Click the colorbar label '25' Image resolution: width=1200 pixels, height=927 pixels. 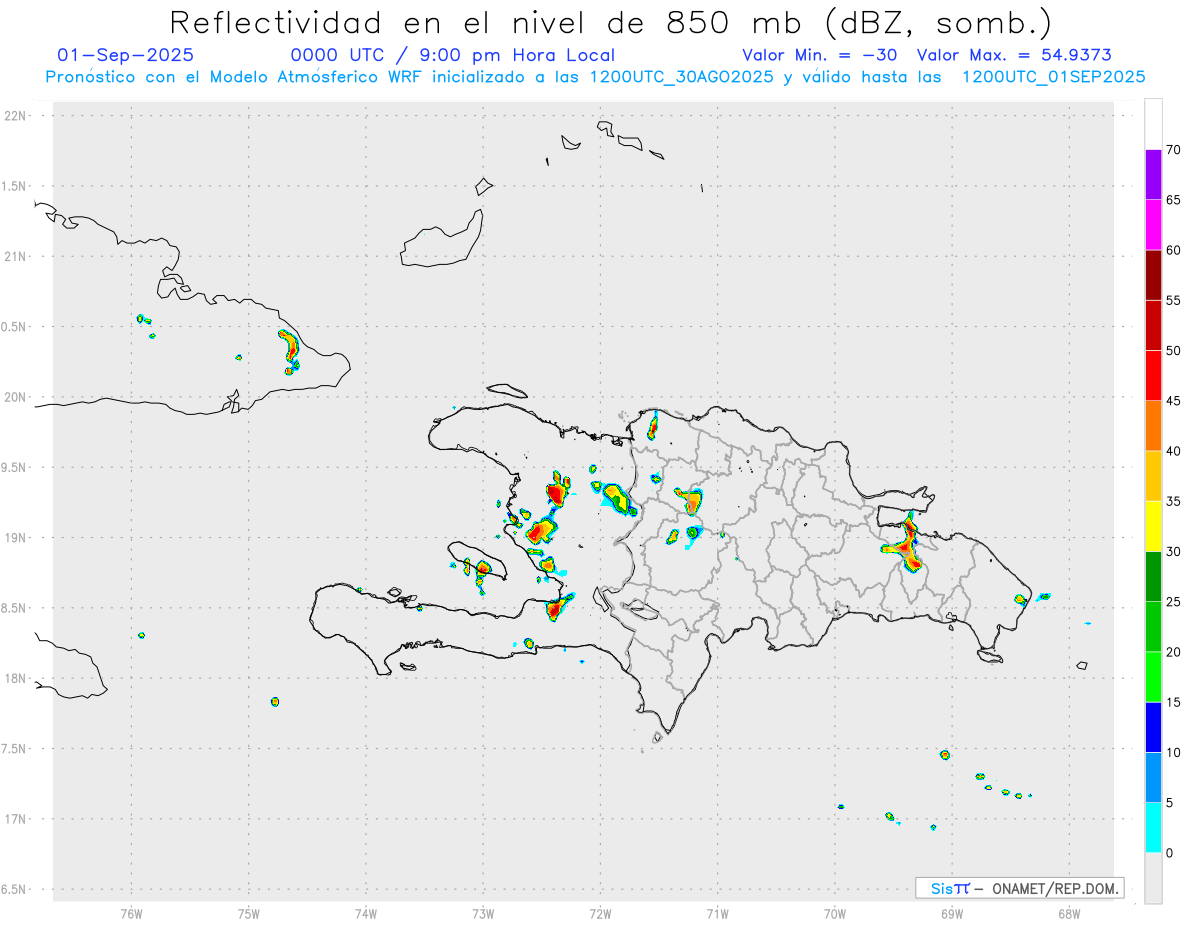(1174, 602)
